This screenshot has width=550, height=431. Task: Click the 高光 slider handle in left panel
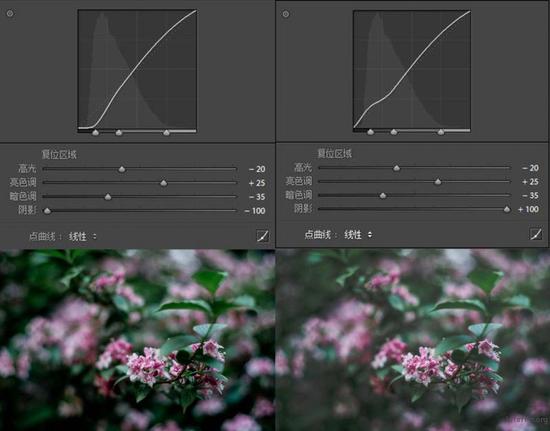pos(122,169)
